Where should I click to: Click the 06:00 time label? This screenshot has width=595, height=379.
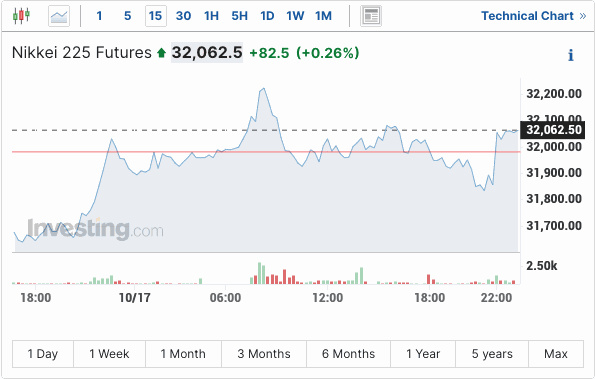click(x=225, y=298)
